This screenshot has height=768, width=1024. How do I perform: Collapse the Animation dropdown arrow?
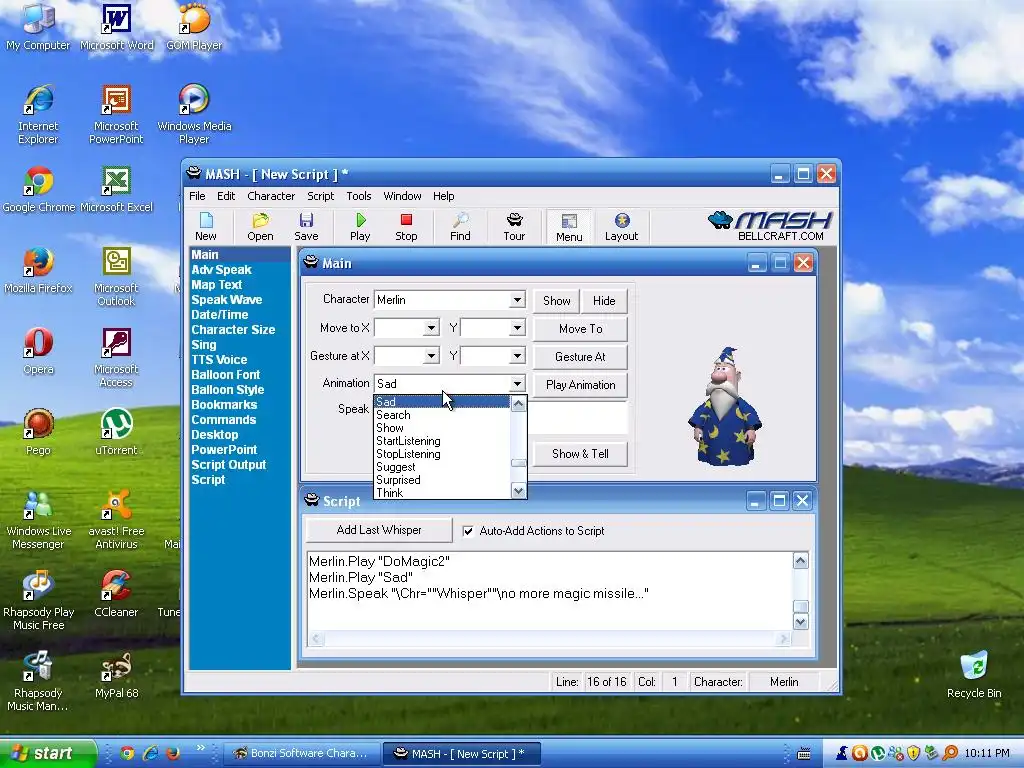(517, 384)
